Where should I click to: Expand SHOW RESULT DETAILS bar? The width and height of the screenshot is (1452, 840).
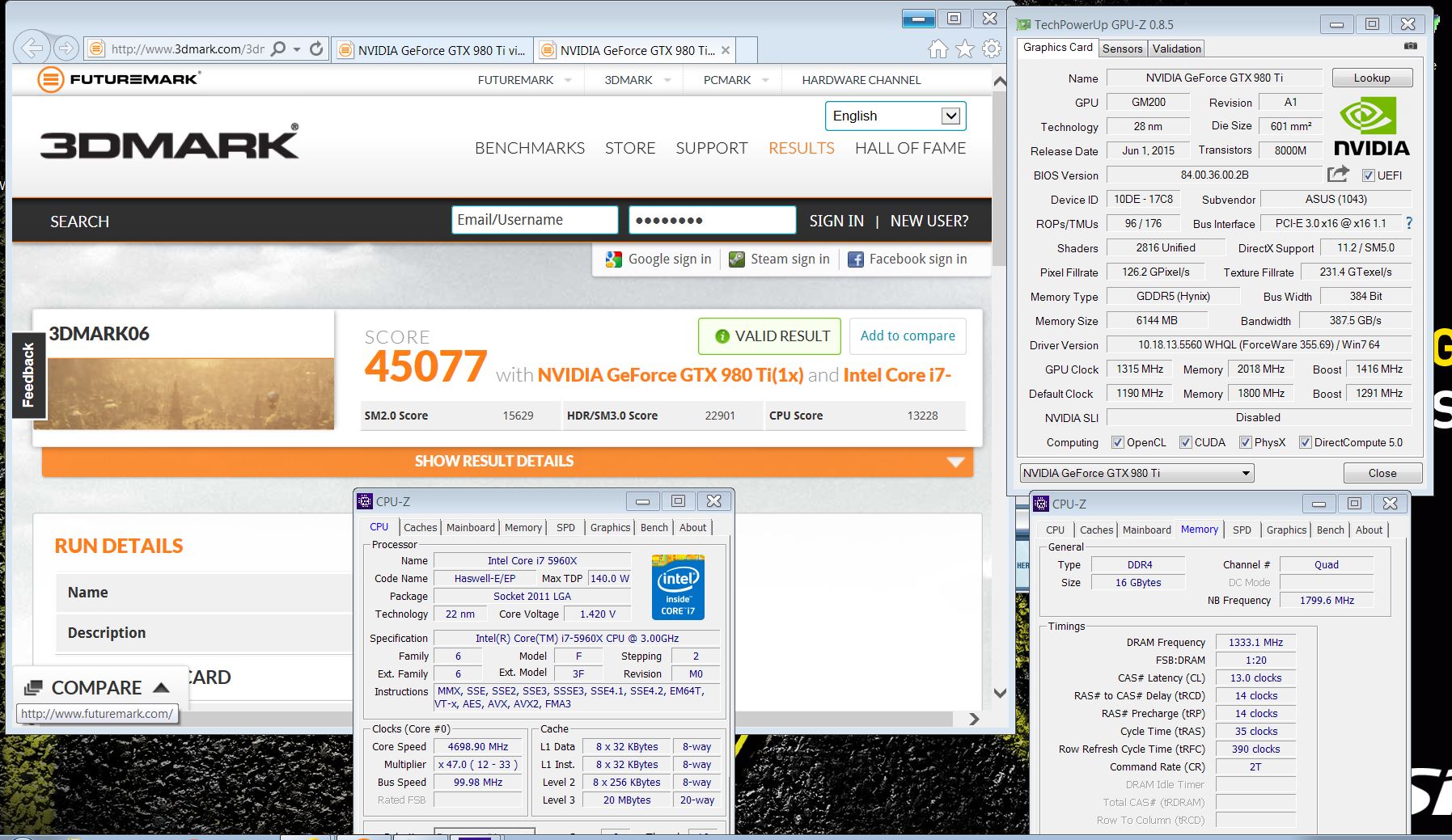(x=507, y=462)
